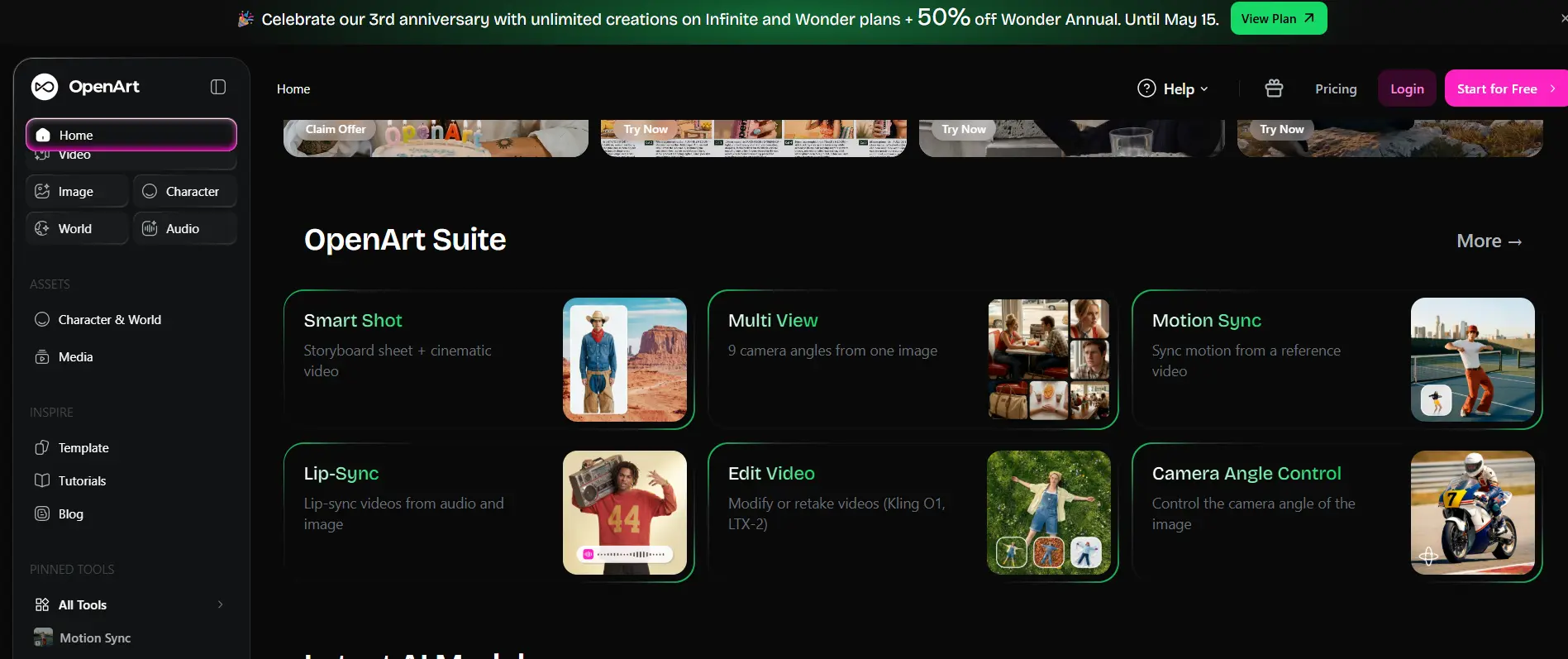This screenshot has width=1568, height=659.
Task: Click the All Tools grid icon
Action: click(x=42, y=604)
